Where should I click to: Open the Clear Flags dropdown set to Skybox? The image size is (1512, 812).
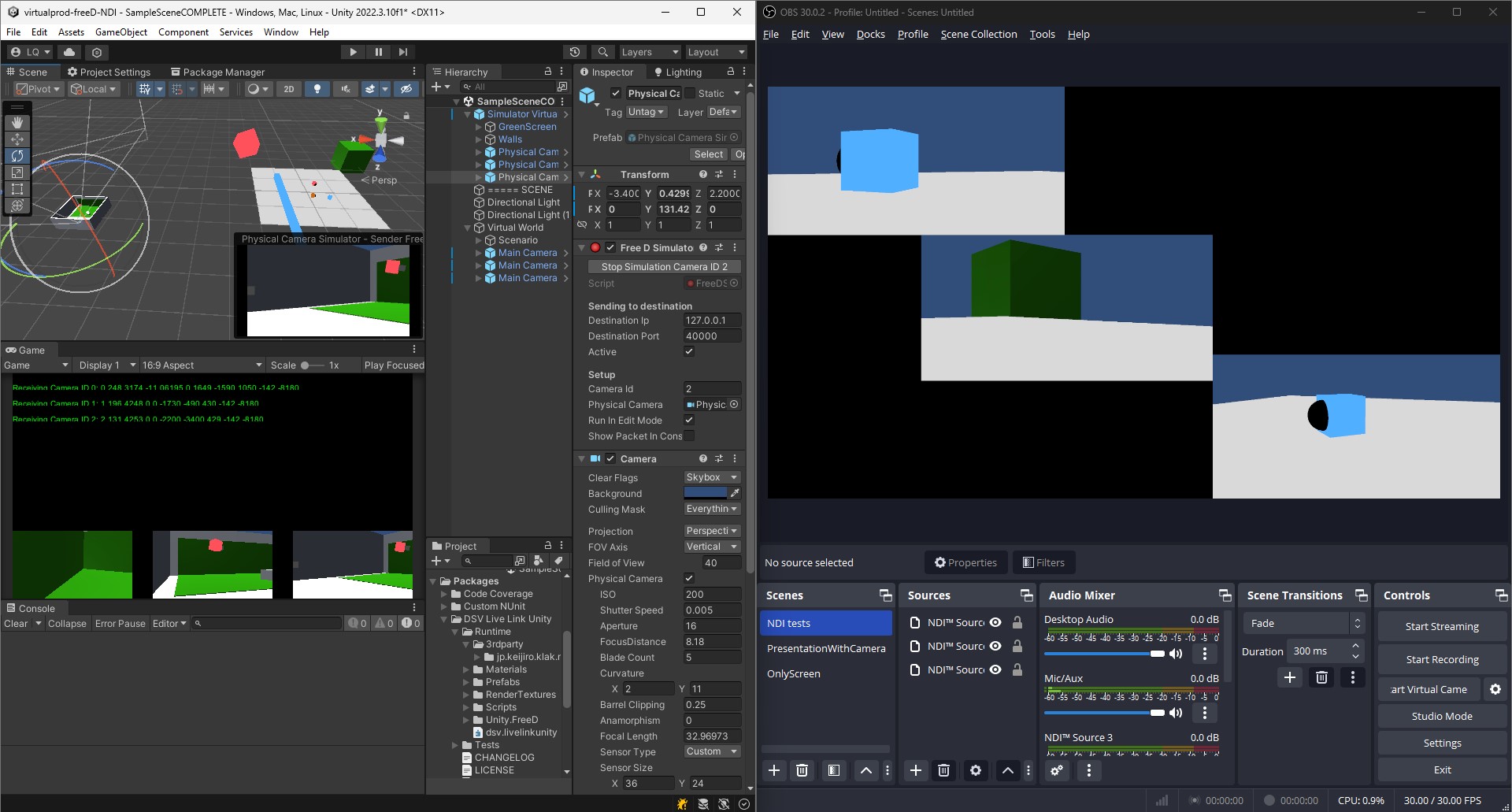[x=710, y=477]
